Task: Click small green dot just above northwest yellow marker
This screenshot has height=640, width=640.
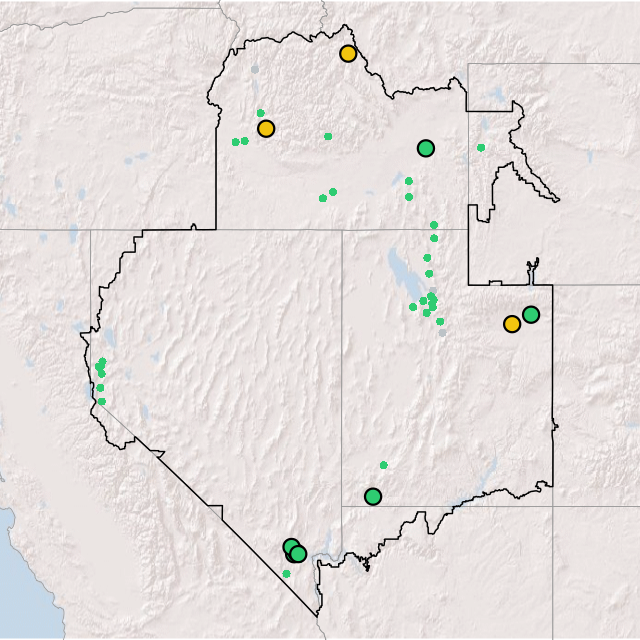Action: click(261, 113)
